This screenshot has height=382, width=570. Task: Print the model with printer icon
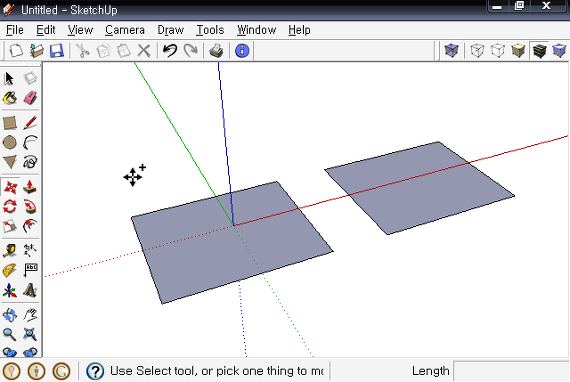pos(216,51)
